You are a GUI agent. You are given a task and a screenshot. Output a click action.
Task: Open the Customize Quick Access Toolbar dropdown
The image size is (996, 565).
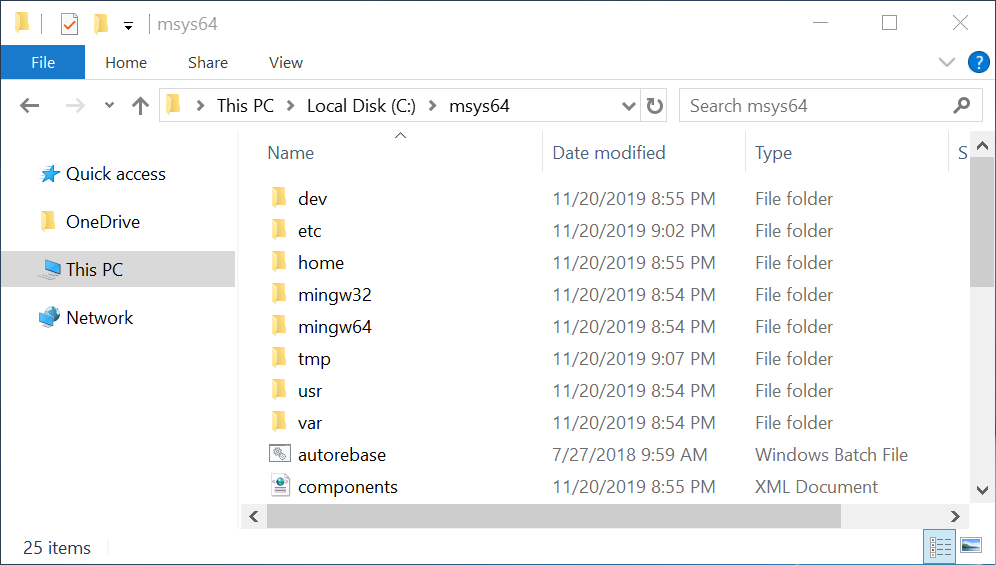128,25
